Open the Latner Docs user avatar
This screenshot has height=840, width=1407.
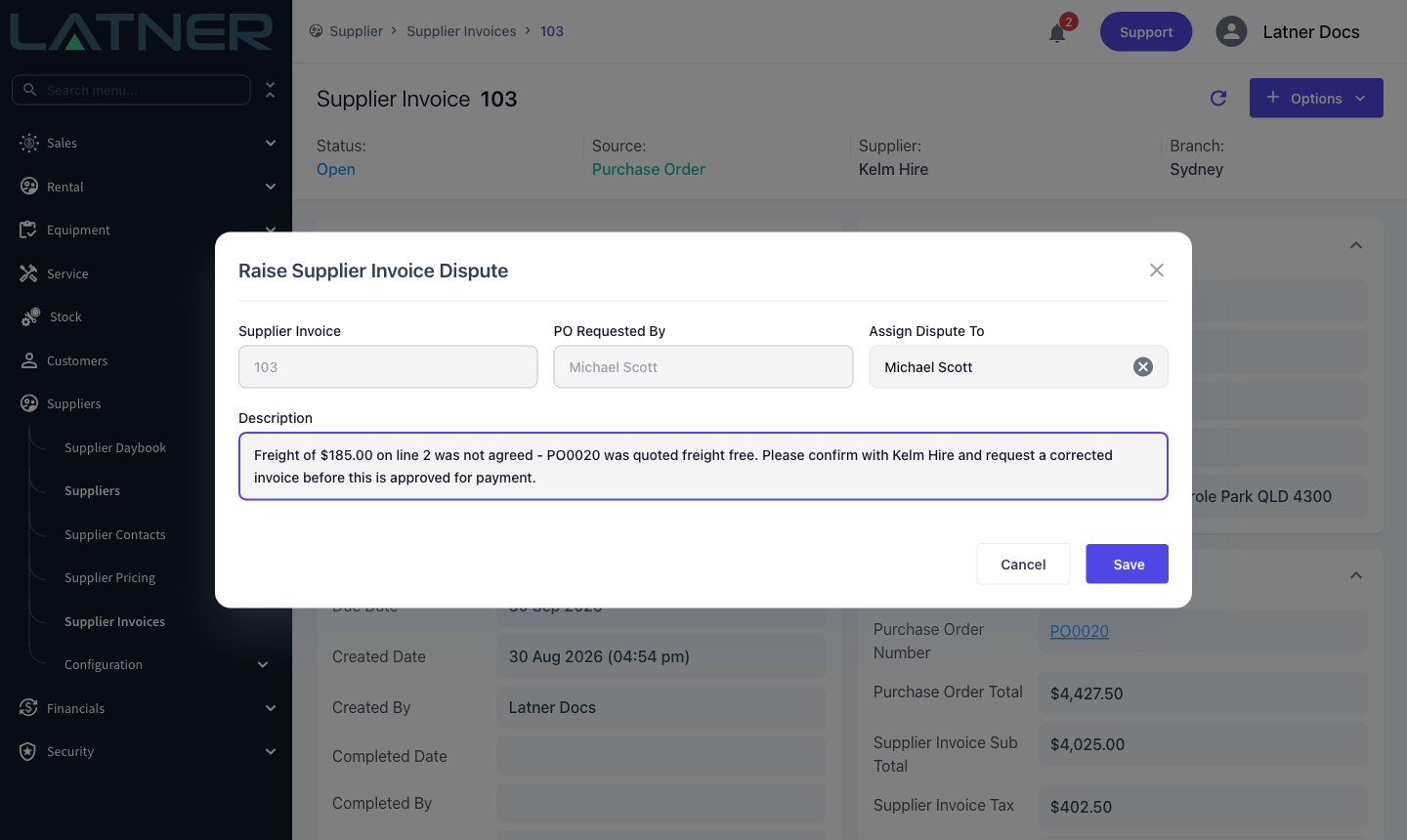(1231, 31)
